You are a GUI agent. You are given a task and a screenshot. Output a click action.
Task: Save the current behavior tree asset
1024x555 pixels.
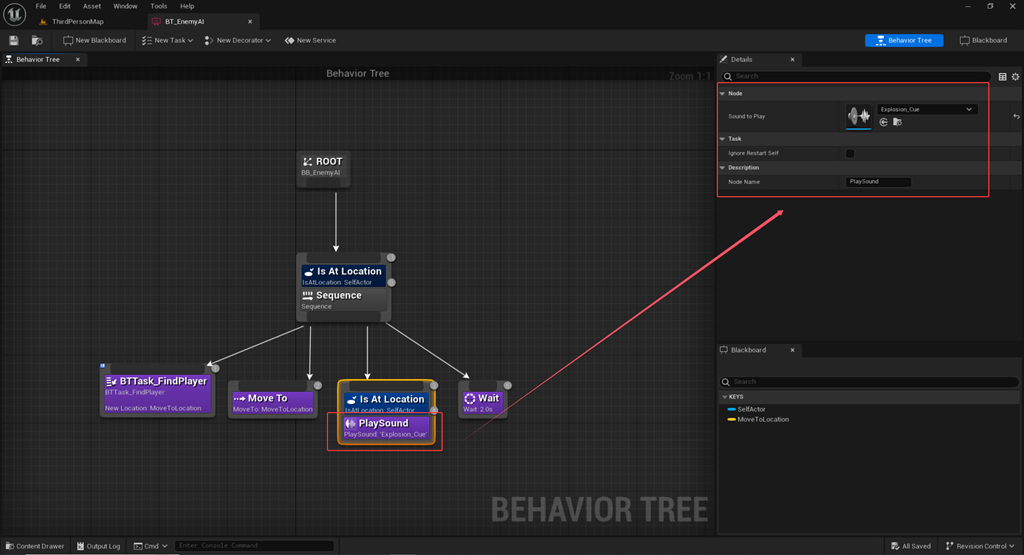coord(14,40)
